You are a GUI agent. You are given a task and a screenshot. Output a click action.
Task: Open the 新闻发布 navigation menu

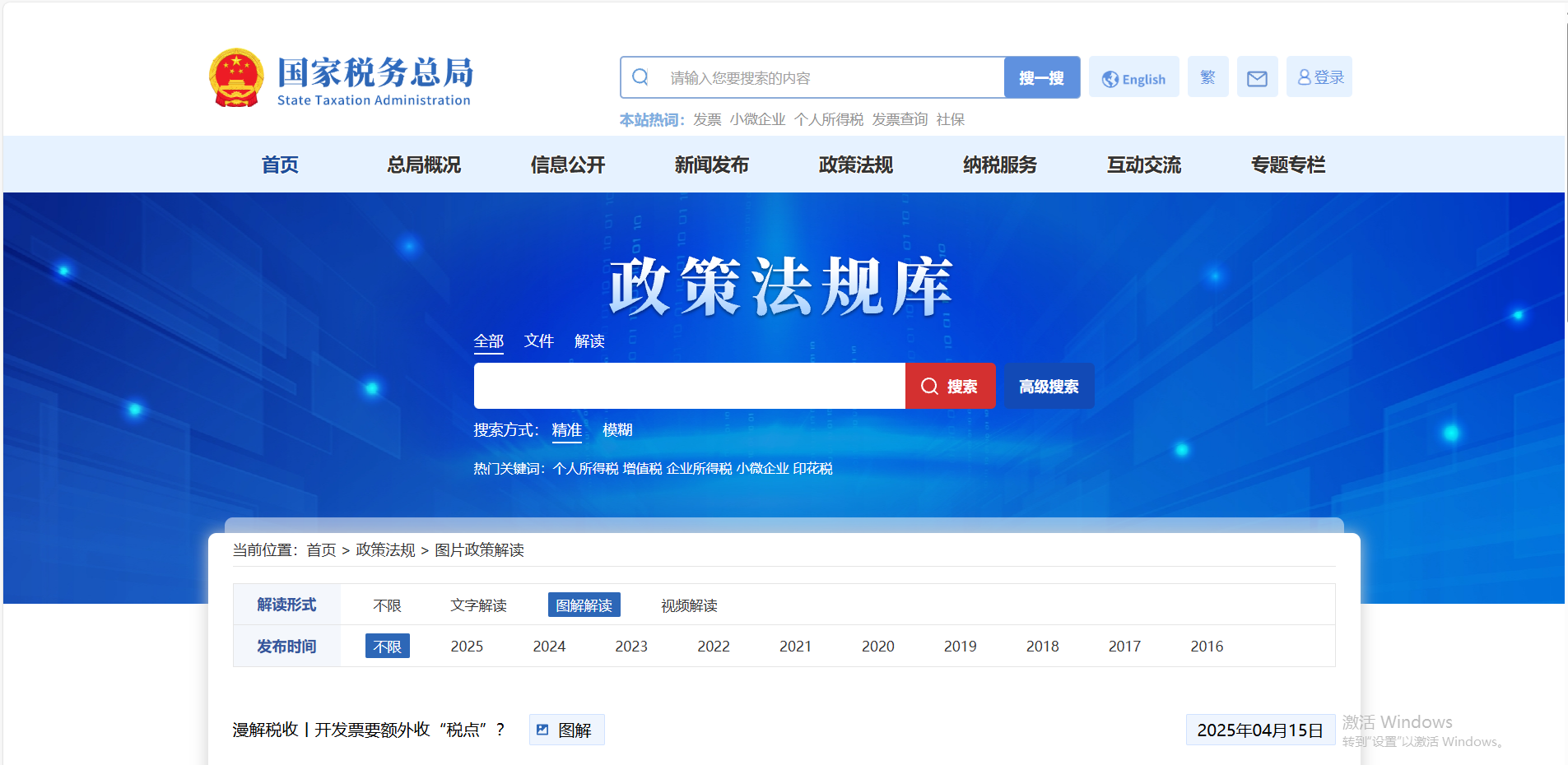712,165
